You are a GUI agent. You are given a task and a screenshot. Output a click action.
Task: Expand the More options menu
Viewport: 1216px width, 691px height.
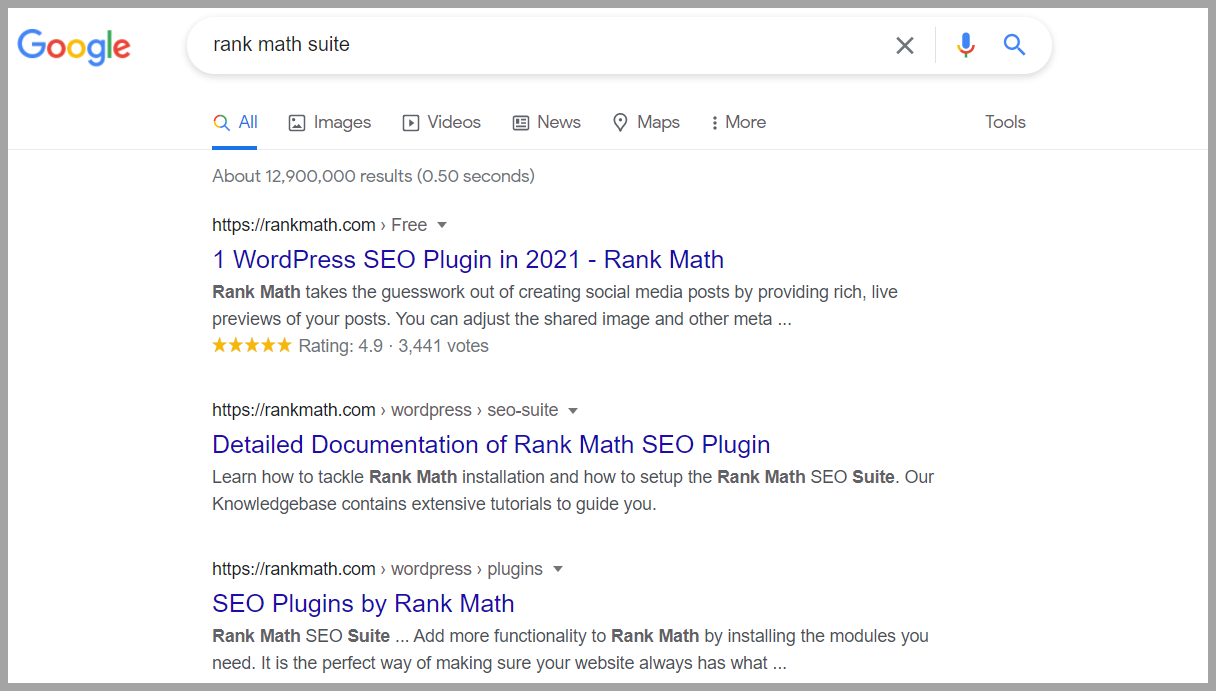(x=738, y=122)
